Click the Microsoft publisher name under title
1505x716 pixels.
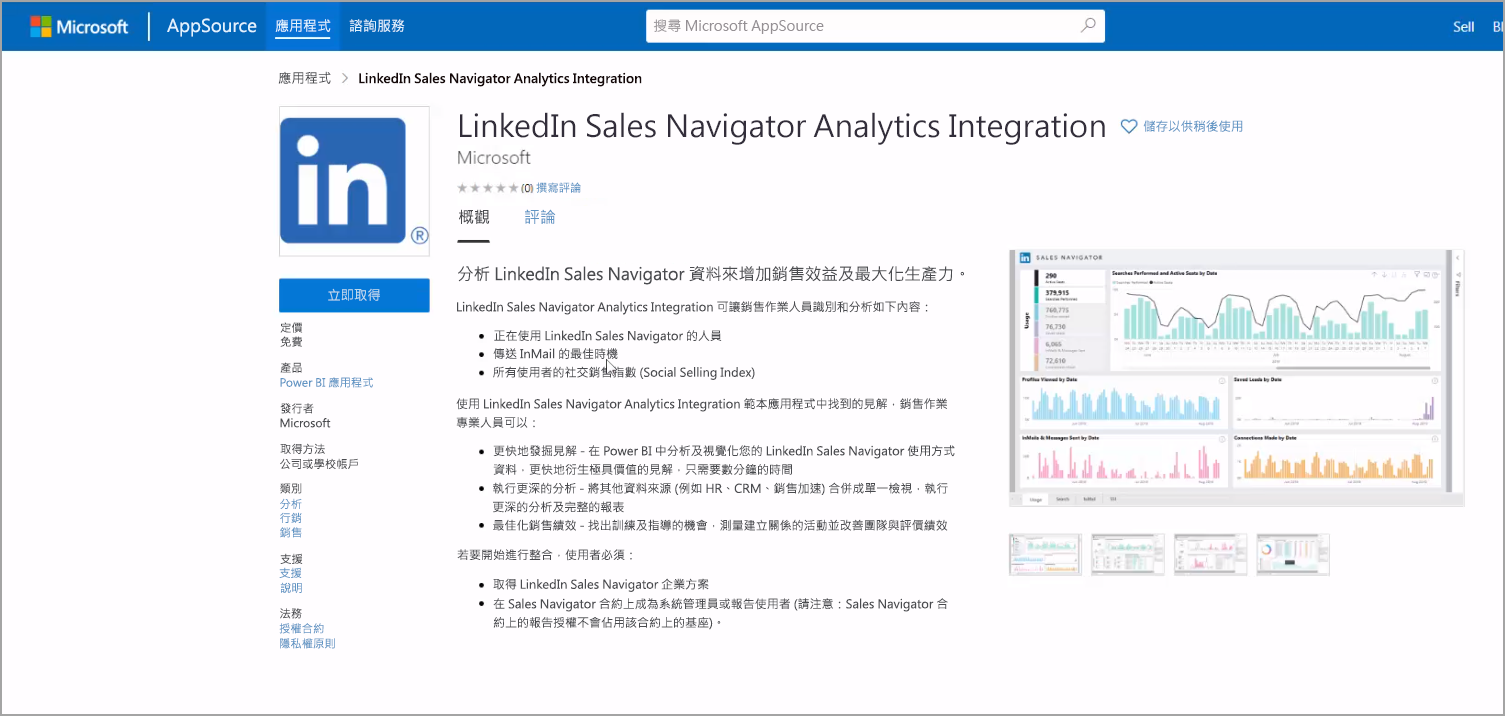494,158
